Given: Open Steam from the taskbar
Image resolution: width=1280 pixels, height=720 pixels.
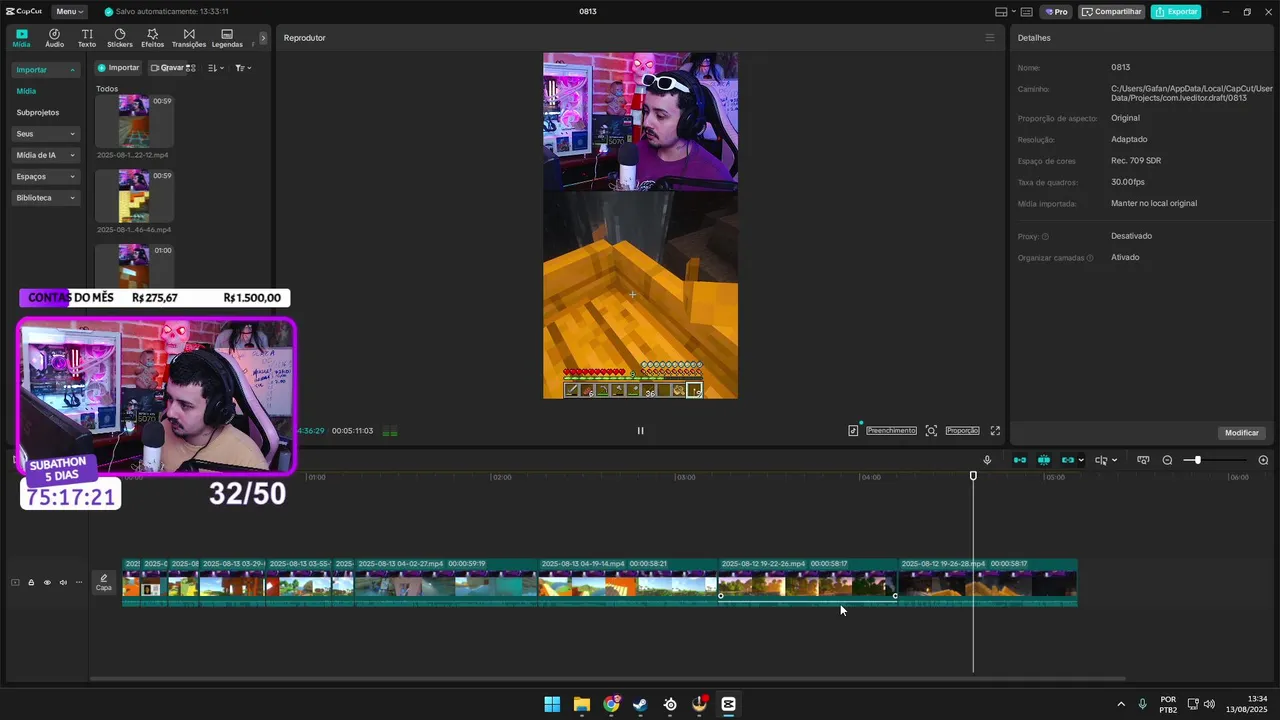Looking at the screenshot, I should click(x=641, y=704).
